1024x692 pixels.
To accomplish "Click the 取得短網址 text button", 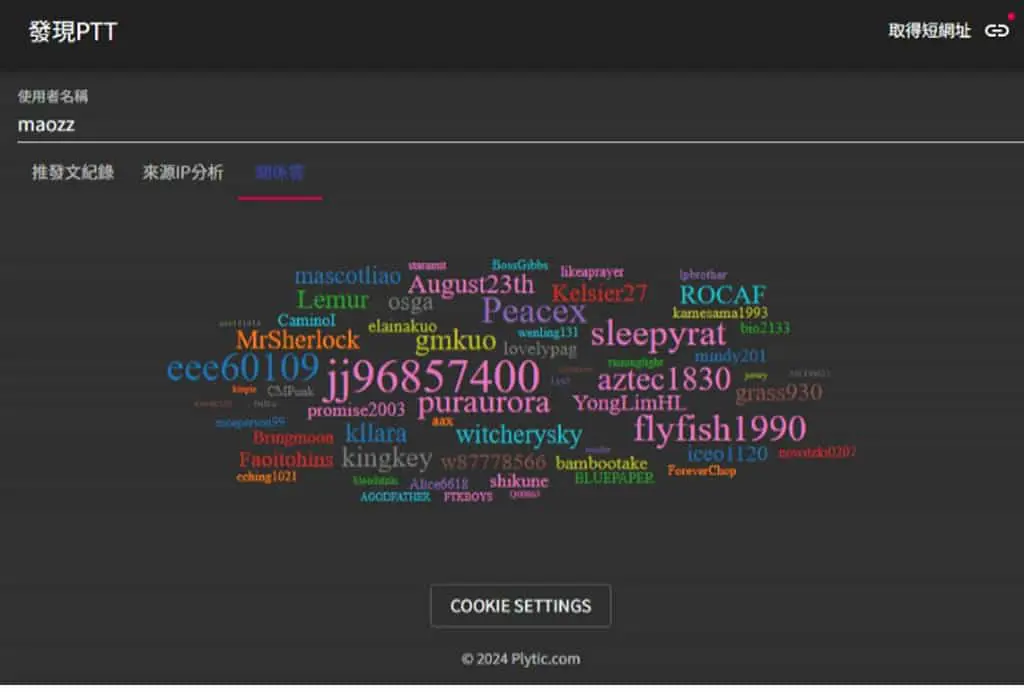I will click(x=929, y=31).
